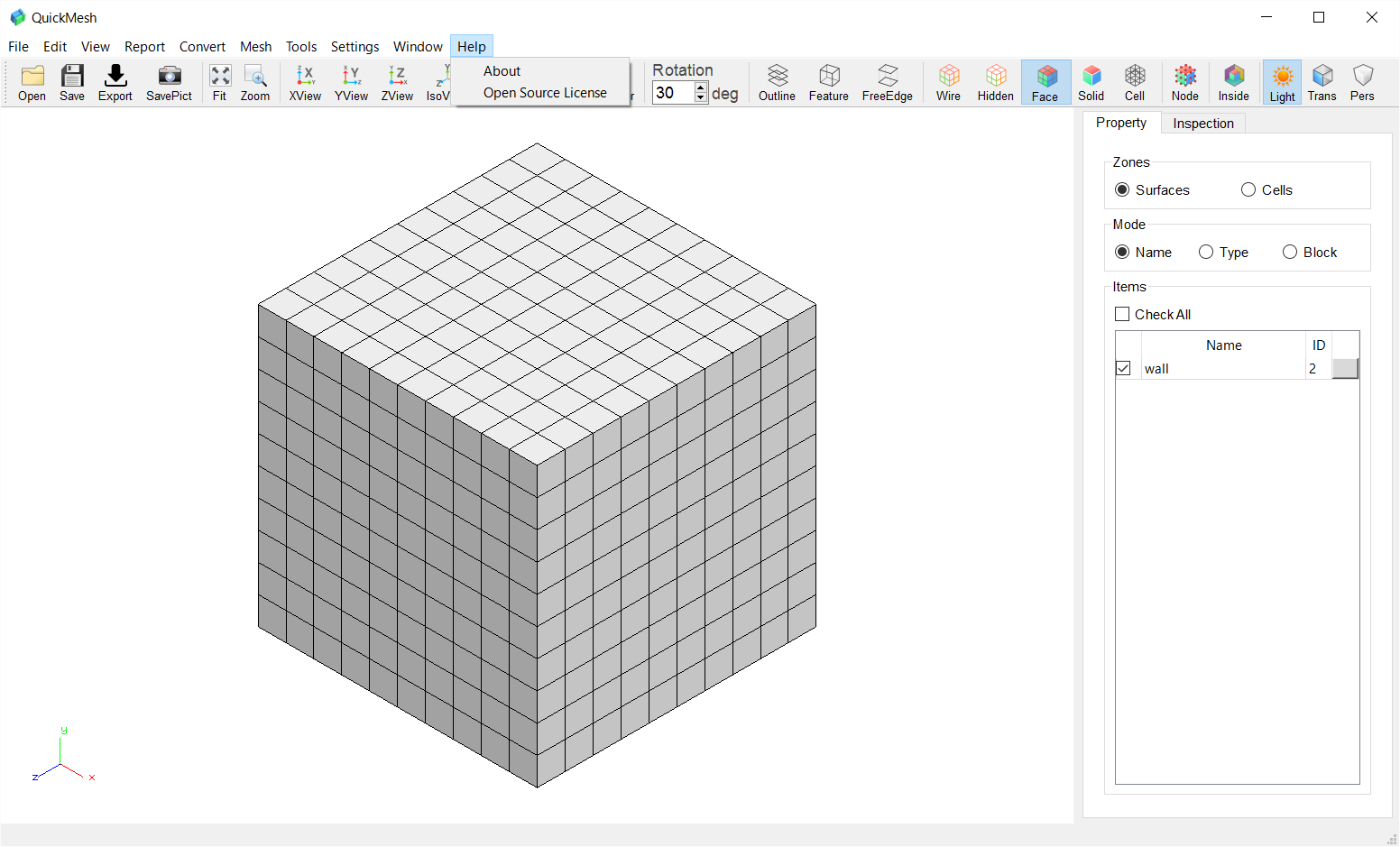
Task: Switch to XView orientation
Action: coord(305,83)
